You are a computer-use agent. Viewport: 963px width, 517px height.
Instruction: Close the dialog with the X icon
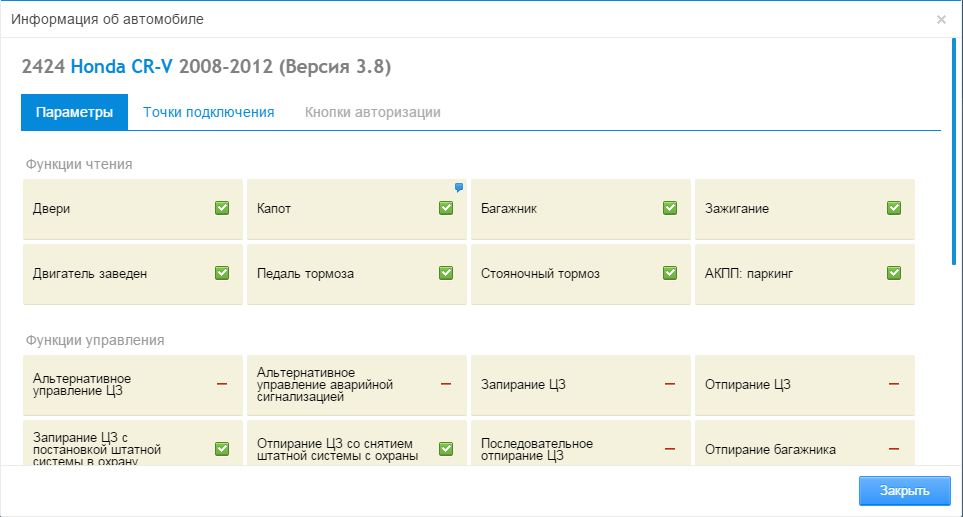(941, 19)
